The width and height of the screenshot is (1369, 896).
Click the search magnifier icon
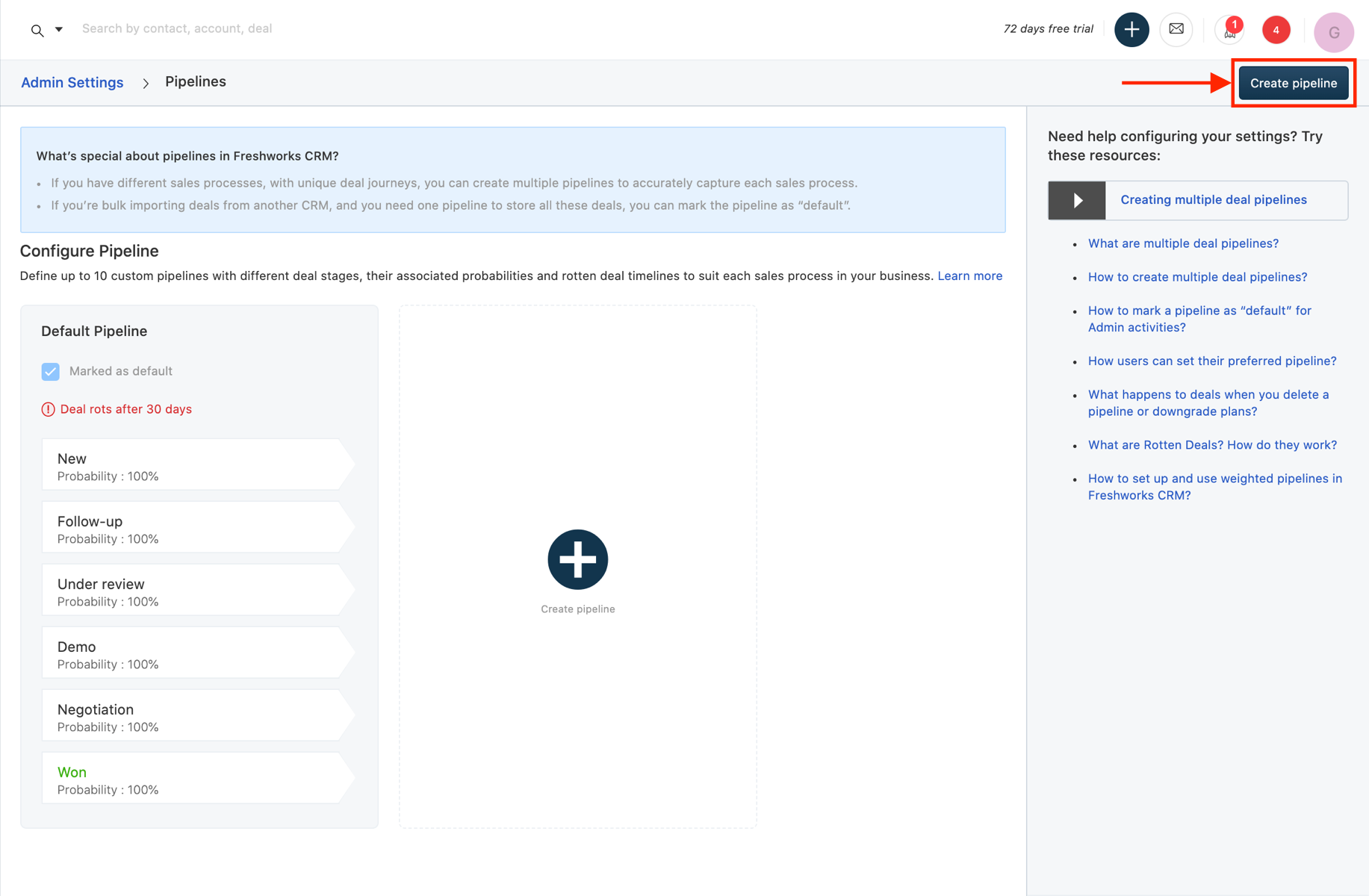pos(37,31)
